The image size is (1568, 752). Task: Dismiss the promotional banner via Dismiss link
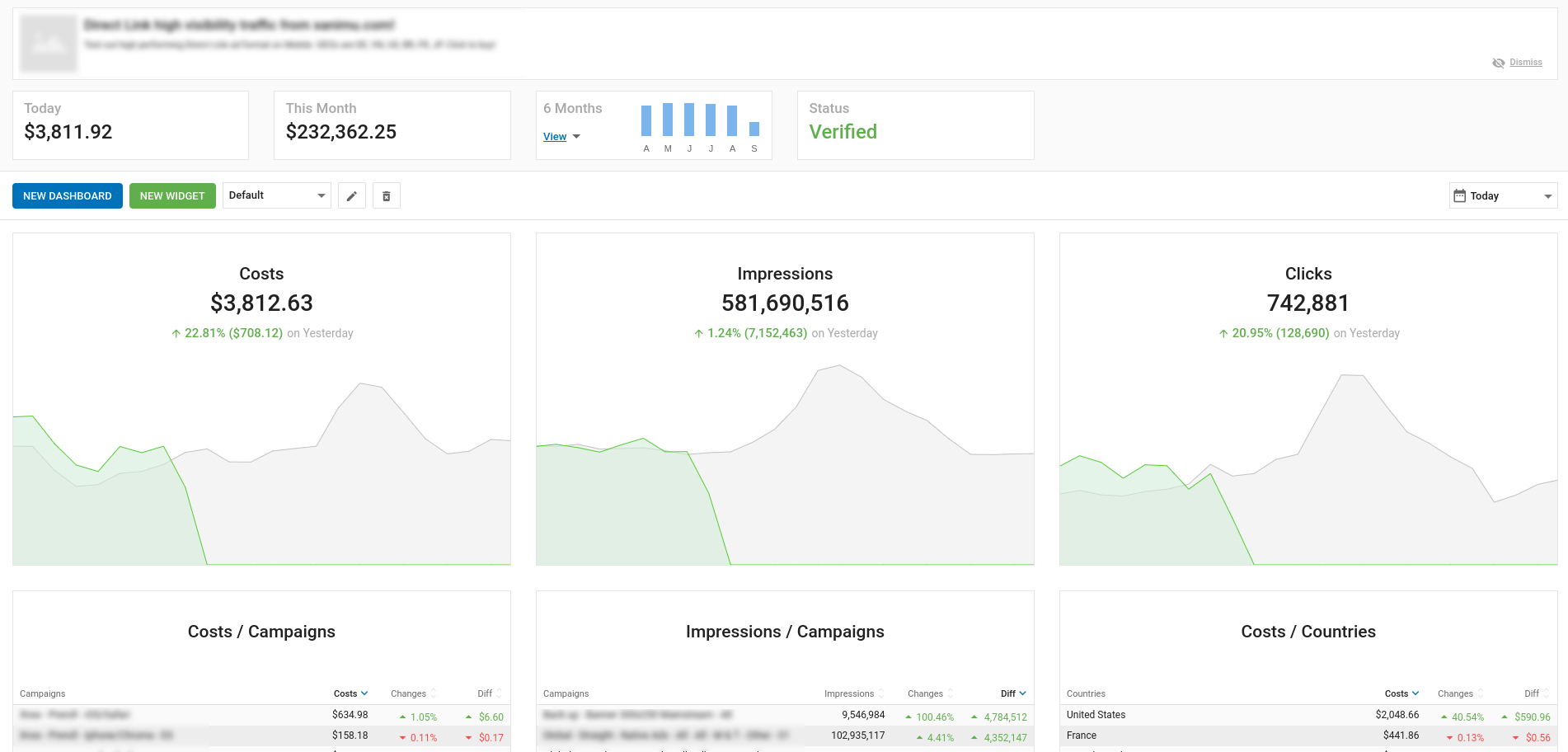click(x=1526, y=63)
